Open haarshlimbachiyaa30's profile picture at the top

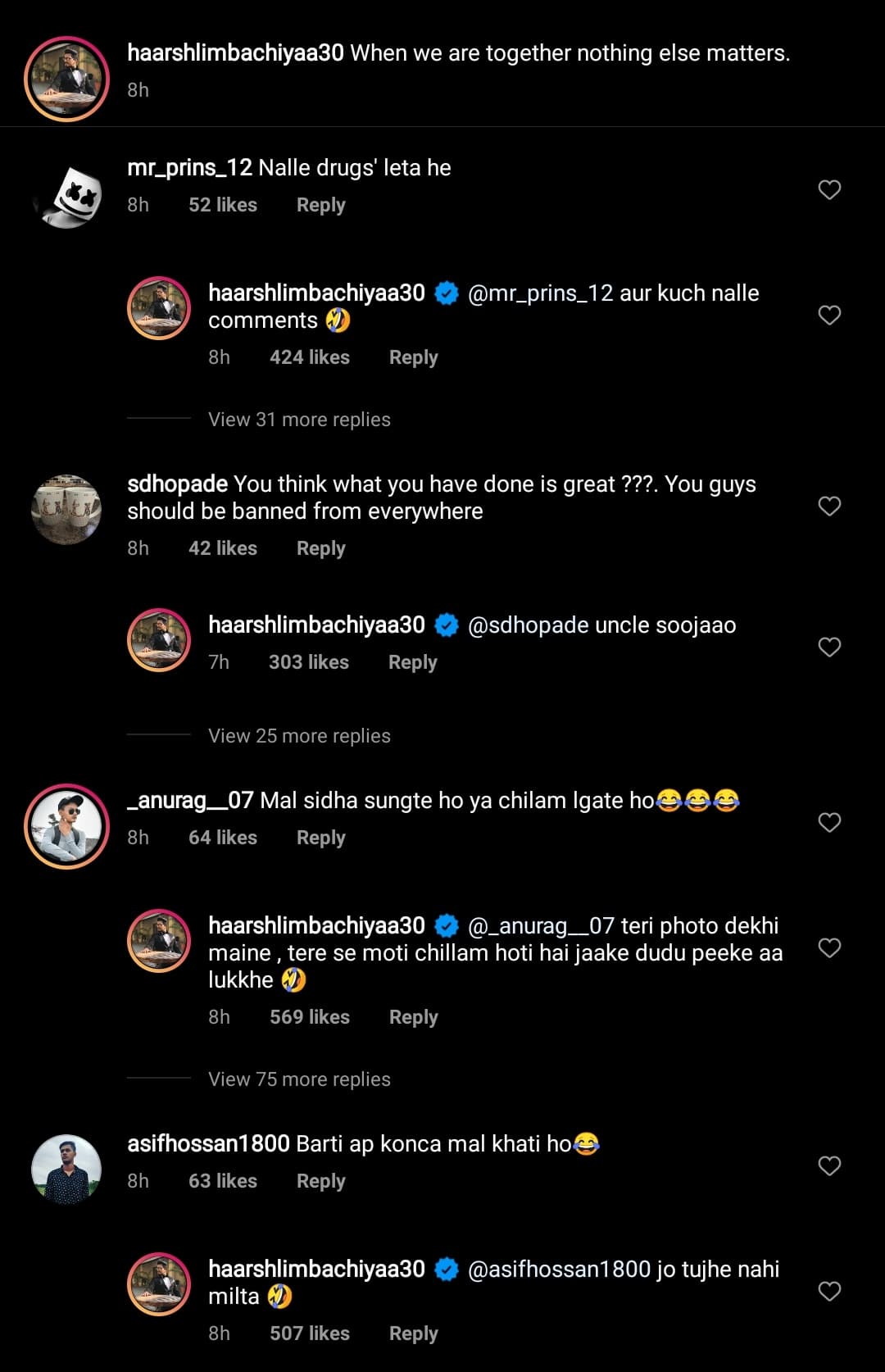[x=66, y=66]
